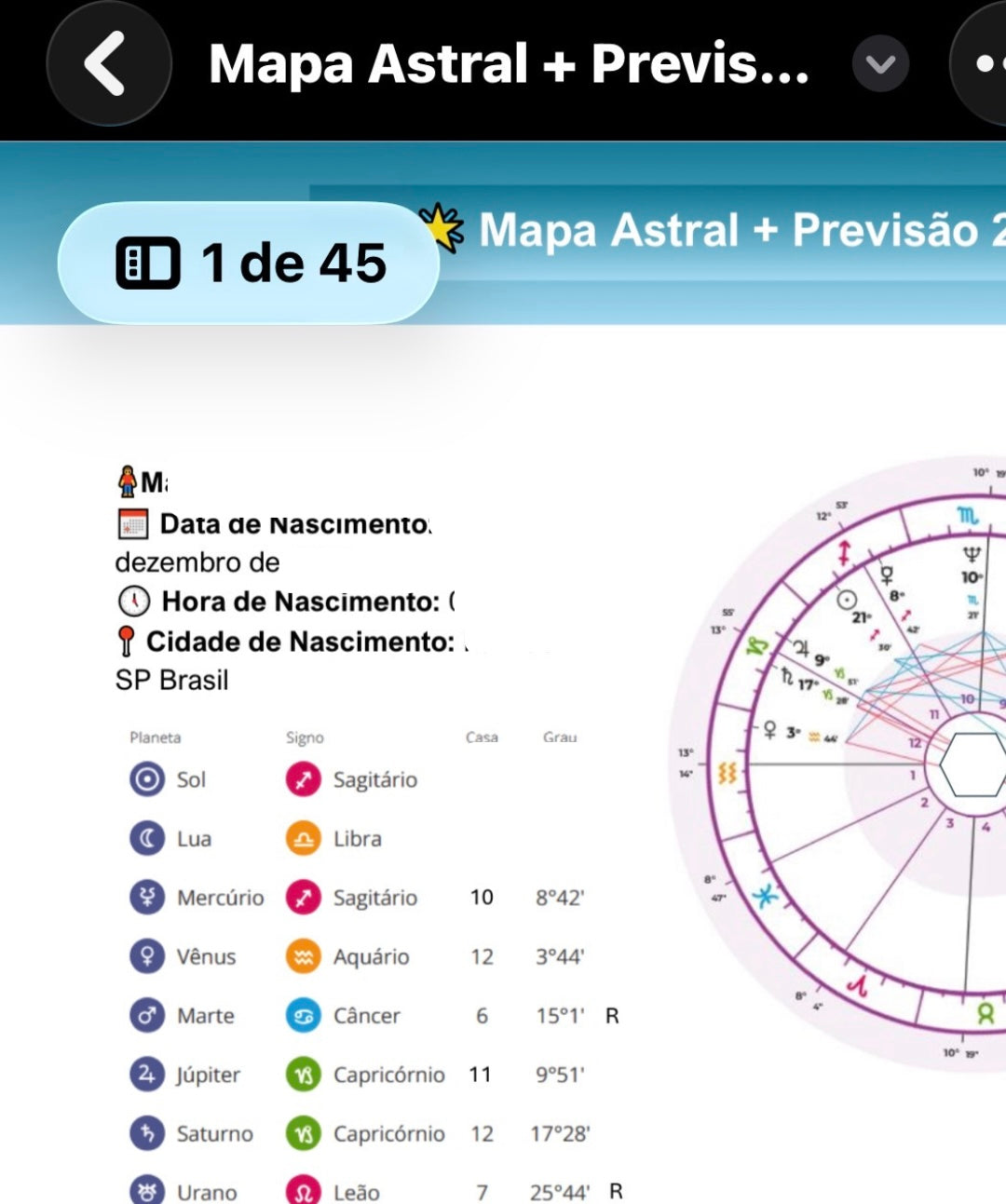Click the Júpiter degree value 9°51'

coord(560,1075)
